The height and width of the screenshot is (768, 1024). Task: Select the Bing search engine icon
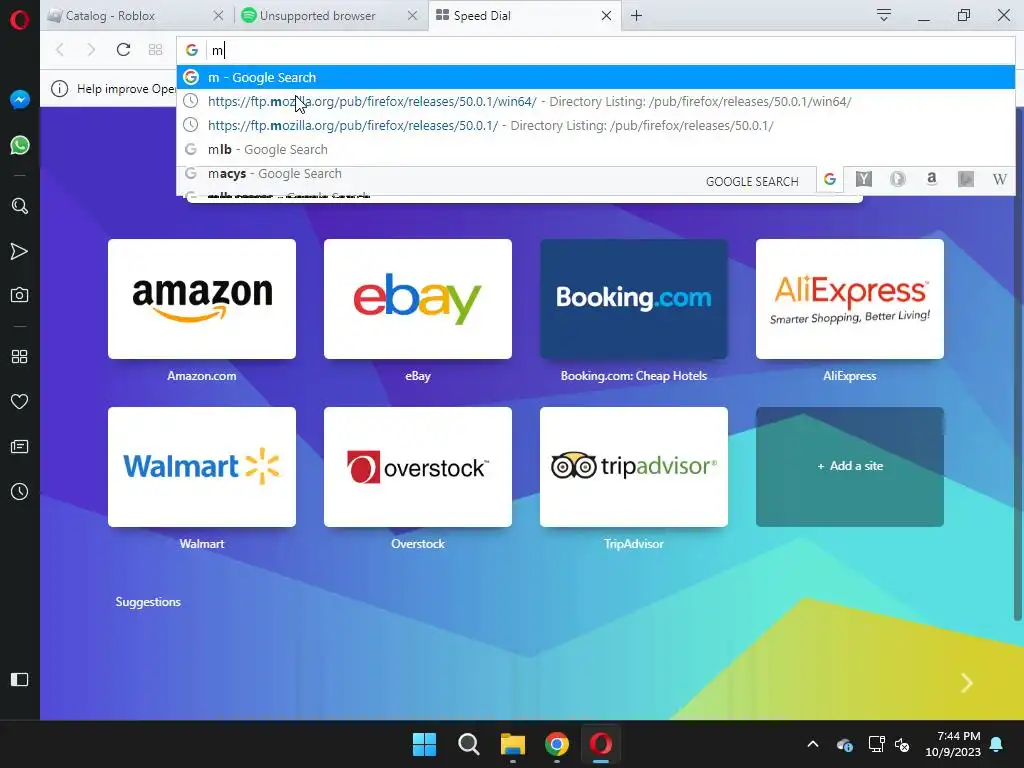click(966, 179)
